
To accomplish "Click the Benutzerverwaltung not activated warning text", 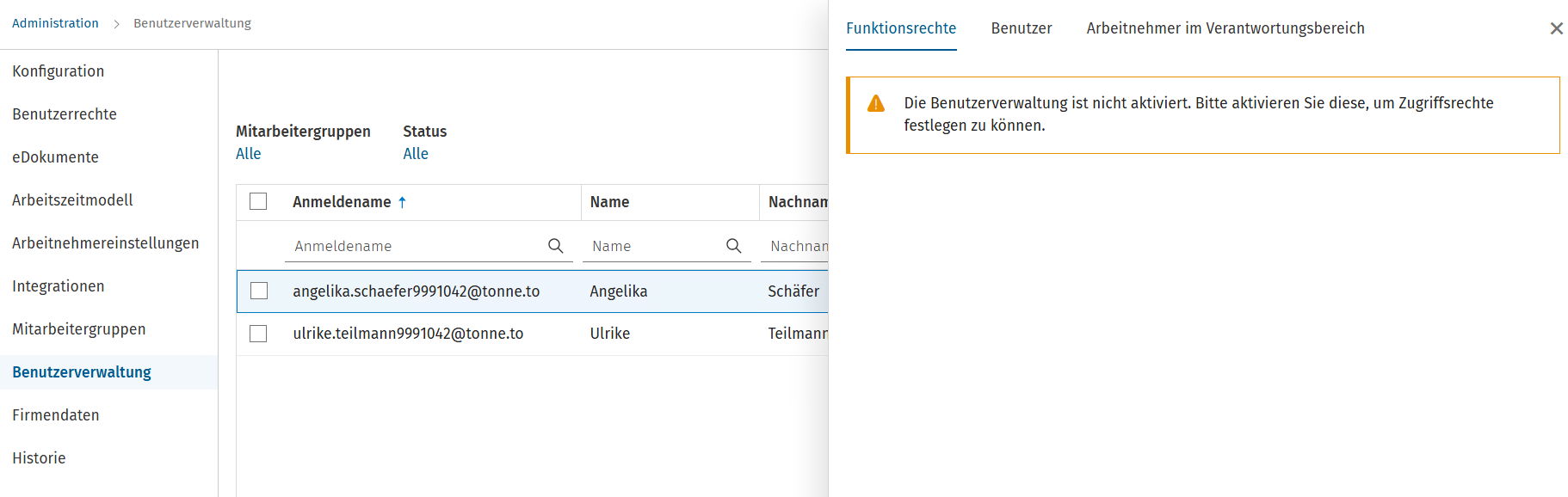I will 1199,114.
